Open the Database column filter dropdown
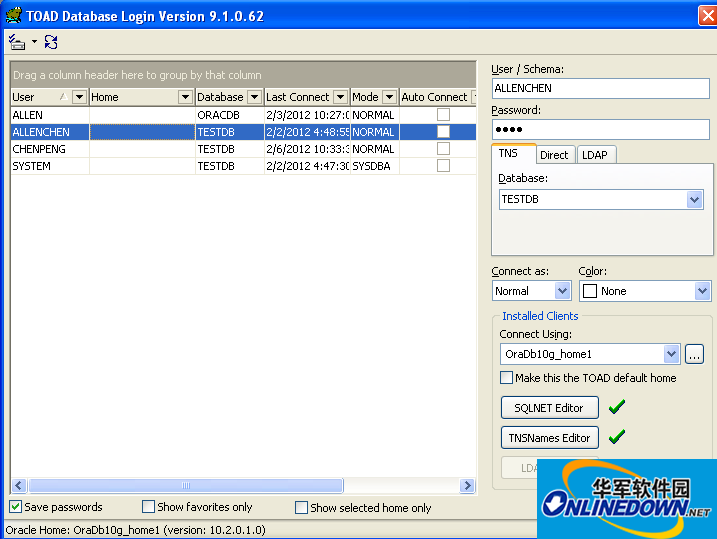The height and width of the screenshot is (539, 717). pyautogui.click(x=254, y=97)
